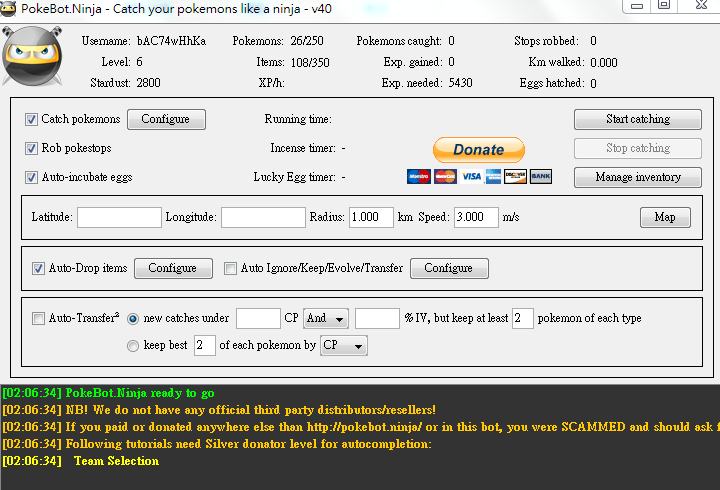
Task: Enable the Auto-Transfer checkbox
Action: pyautogui.click(x=38, y=318)
